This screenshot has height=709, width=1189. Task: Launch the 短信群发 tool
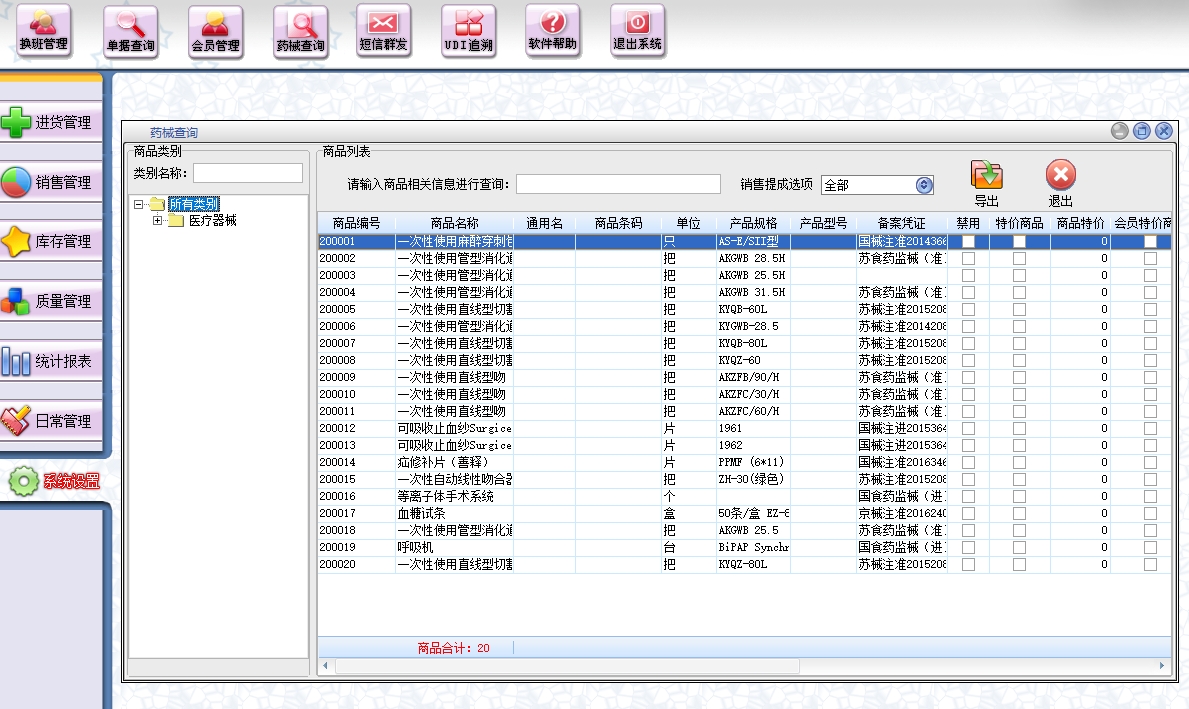tap(383, 30)
